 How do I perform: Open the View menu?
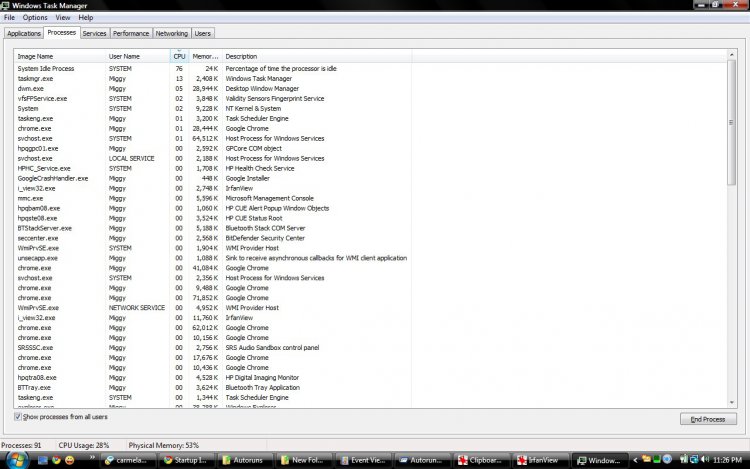63,18
